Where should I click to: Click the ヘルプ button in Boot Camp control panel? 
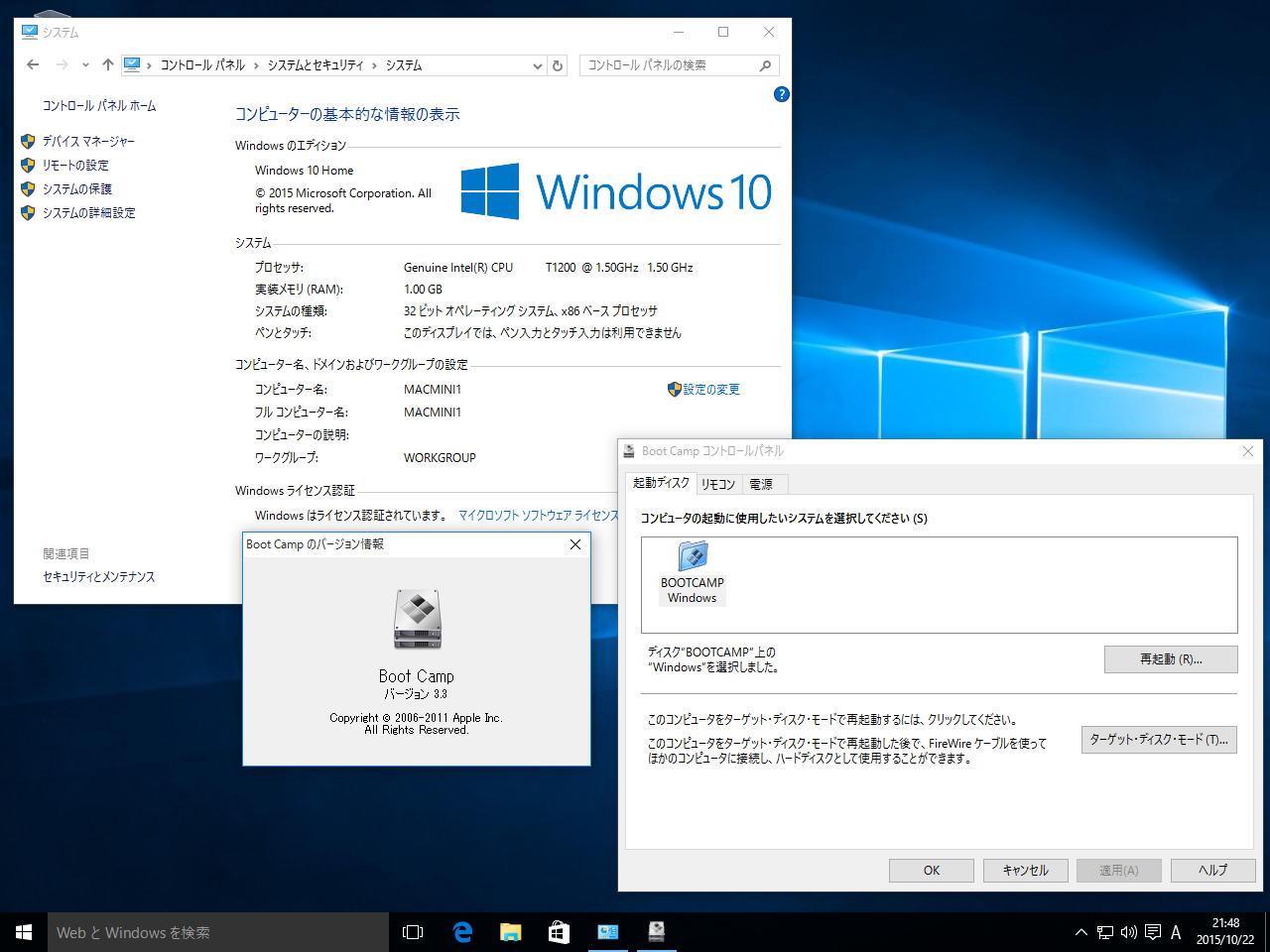click(x=1213, y=871)
